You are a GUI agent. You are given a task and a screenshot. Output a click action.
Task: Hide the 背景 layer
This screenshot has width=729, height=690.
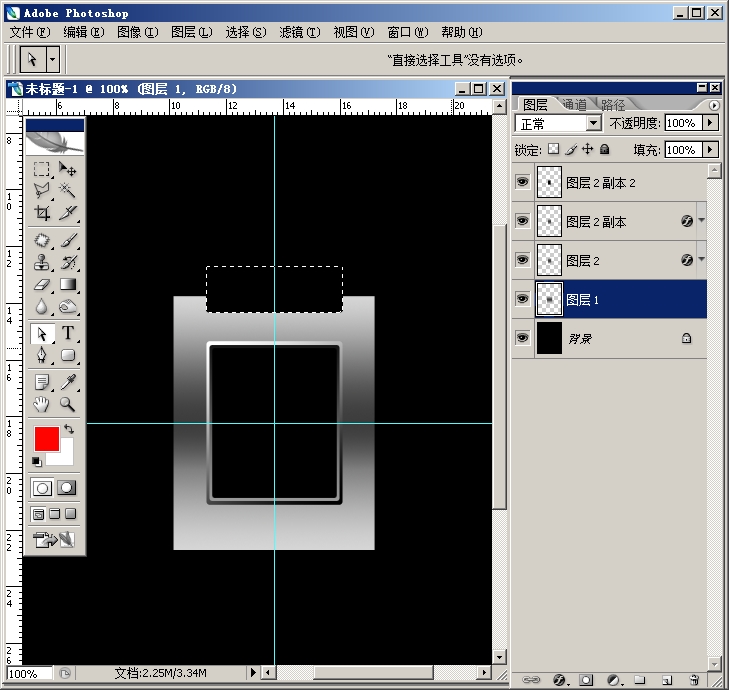click(523, 338)
